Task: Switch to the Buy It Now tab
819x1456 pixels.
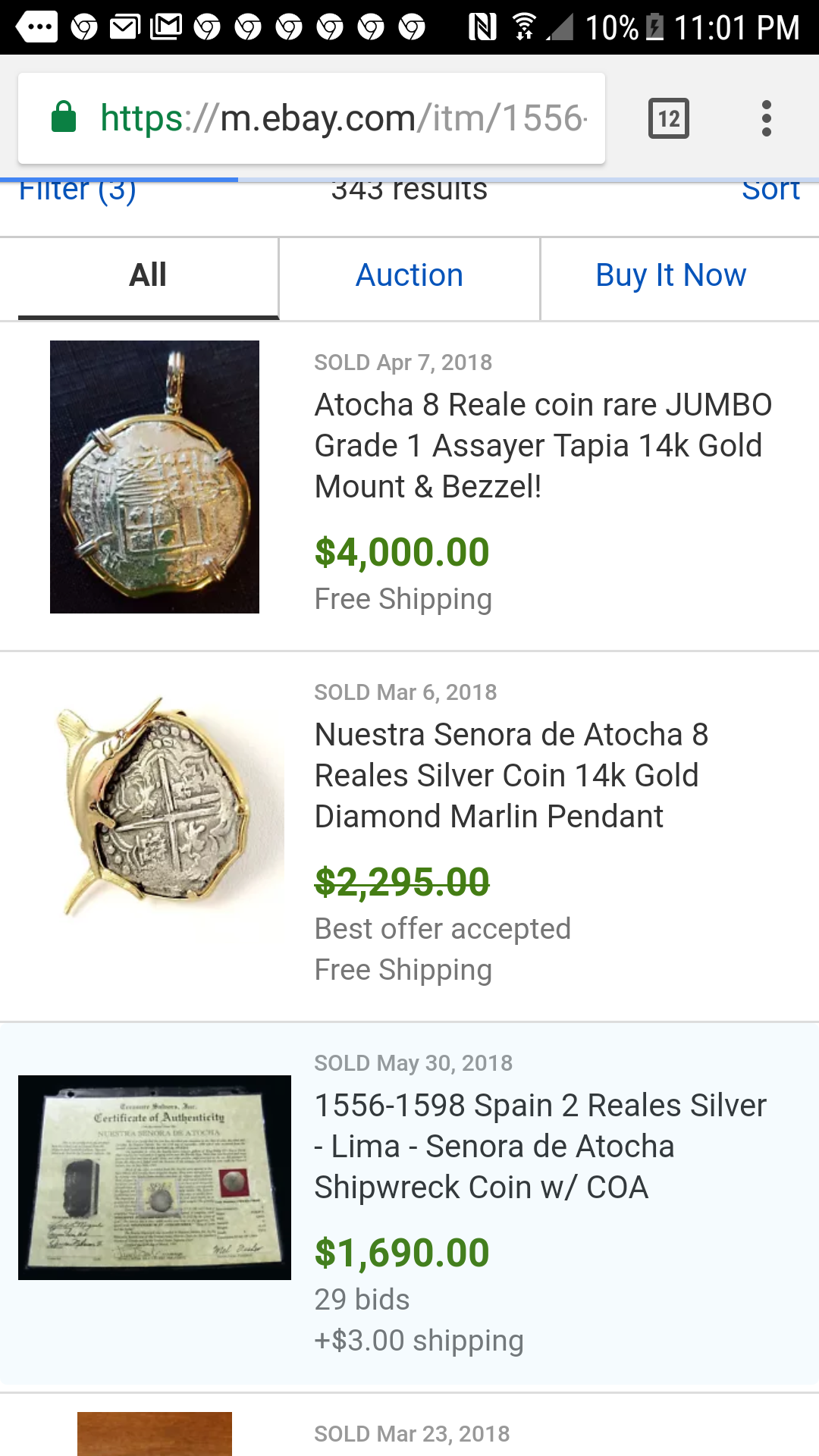Action: click(x=670, y=275)
